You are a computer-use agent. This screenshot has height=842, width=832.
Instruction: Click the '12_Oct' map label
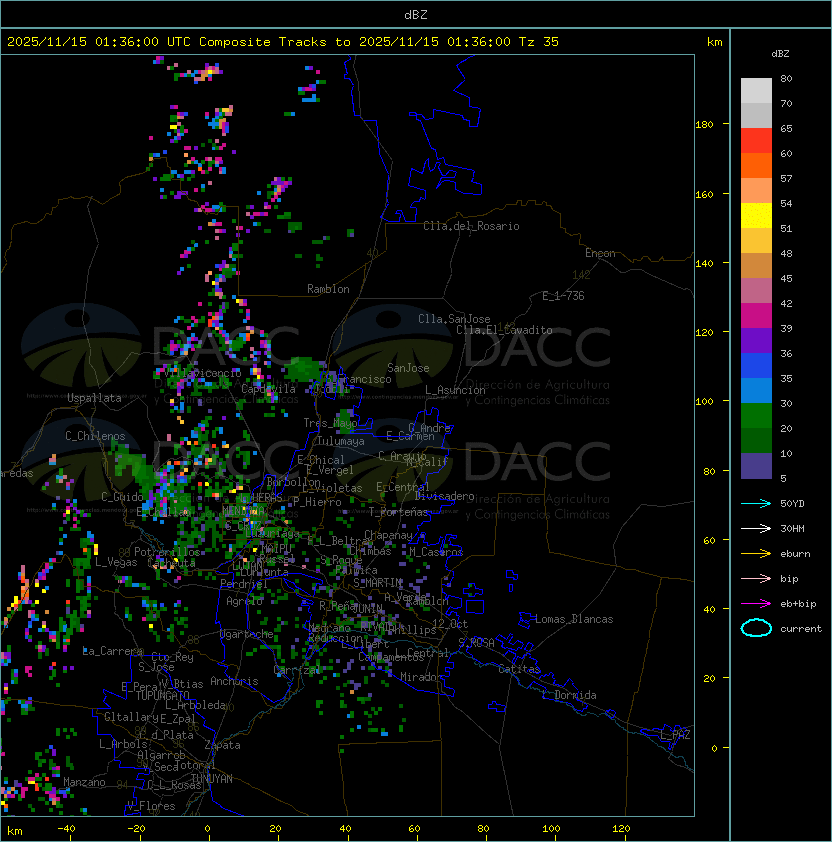coord(450,624)
